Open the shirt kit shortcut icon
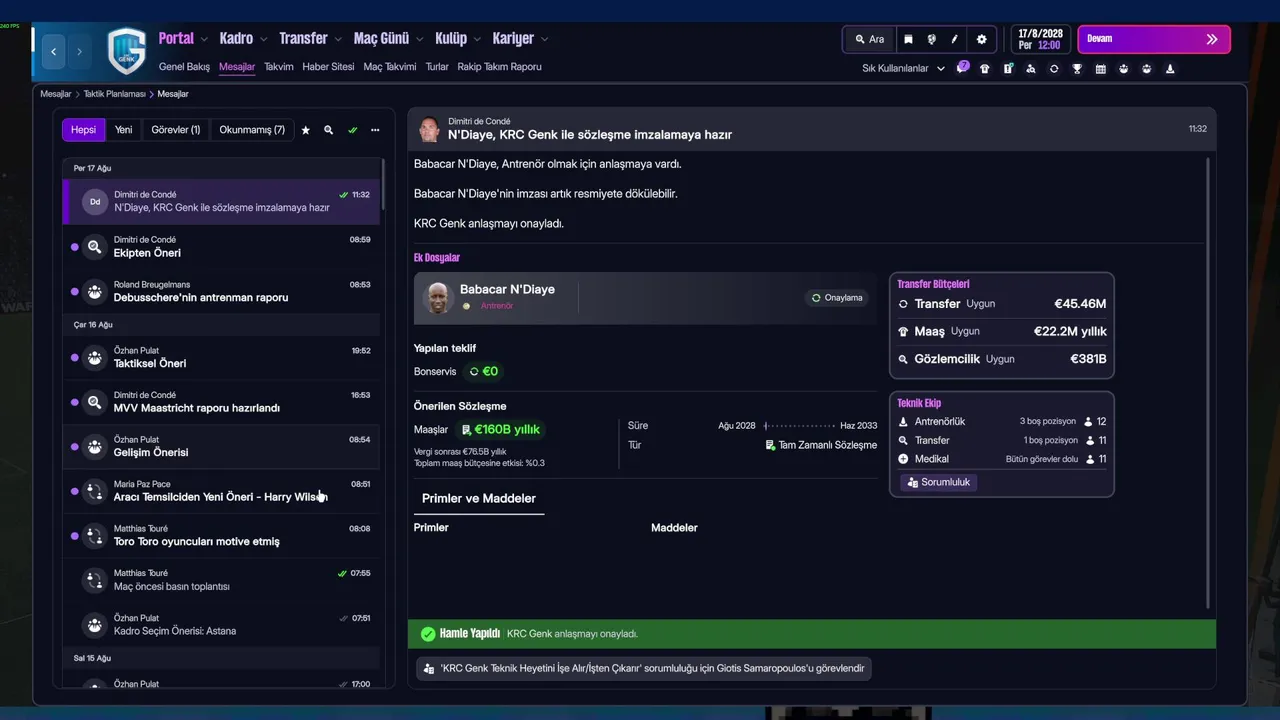The image size is (1280, 720). (x=985, y=69)
